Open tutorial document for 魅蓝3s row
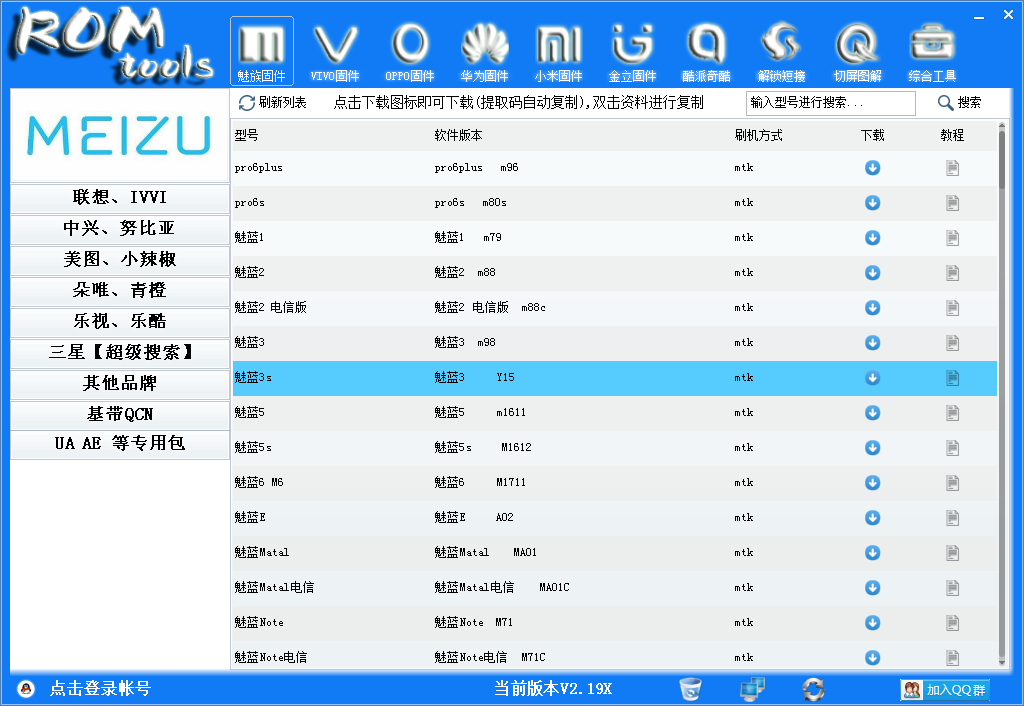The image size is (1024, 706). [x=953, y=378]
